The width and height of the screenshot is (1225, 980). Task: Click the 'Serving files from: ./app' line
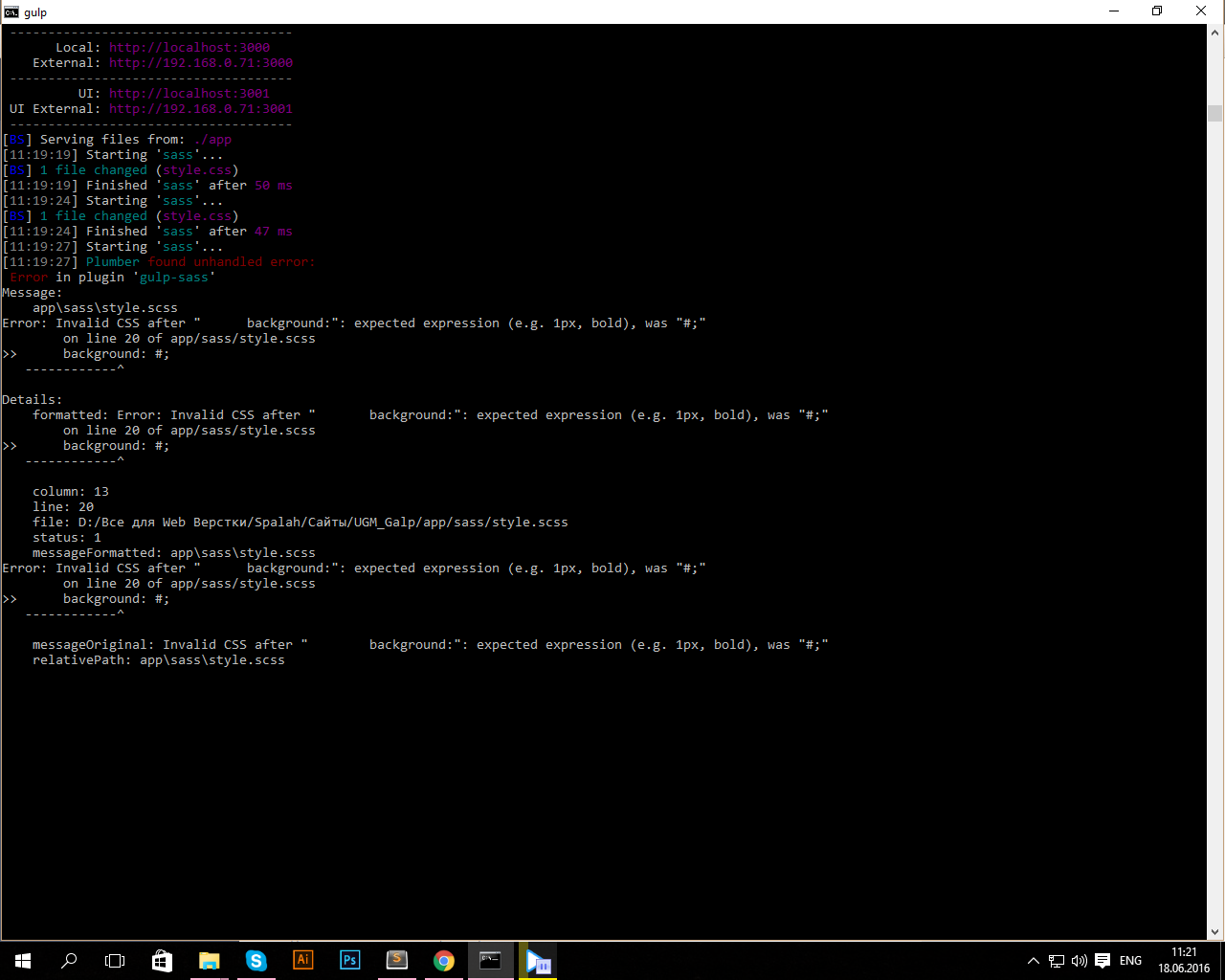click(117, 140)
